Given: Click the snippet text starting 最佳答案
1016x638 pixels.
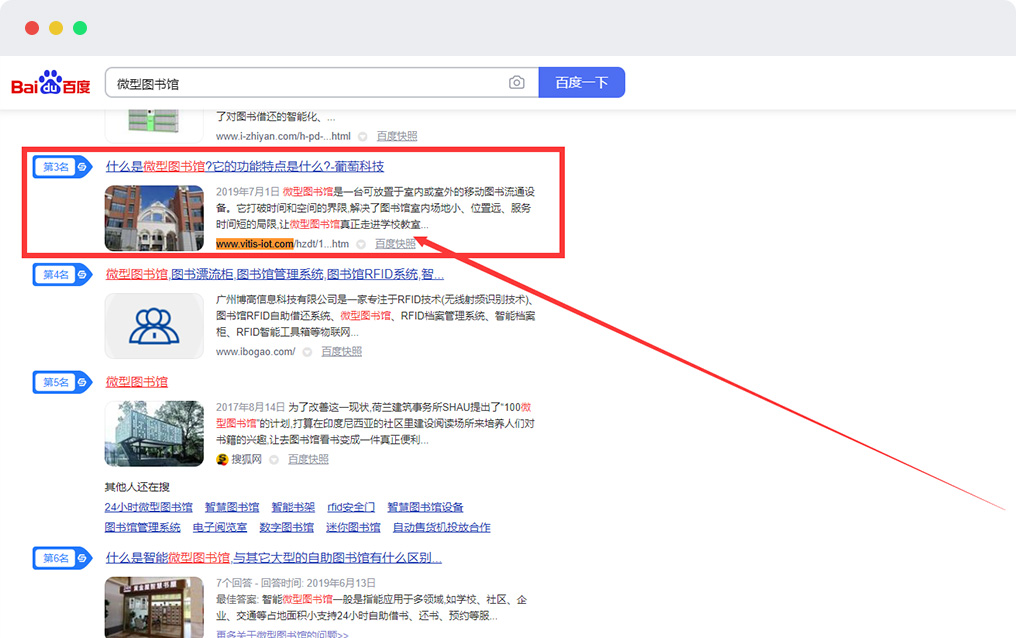Looking at the screenshot, I should tap(371, 608).
